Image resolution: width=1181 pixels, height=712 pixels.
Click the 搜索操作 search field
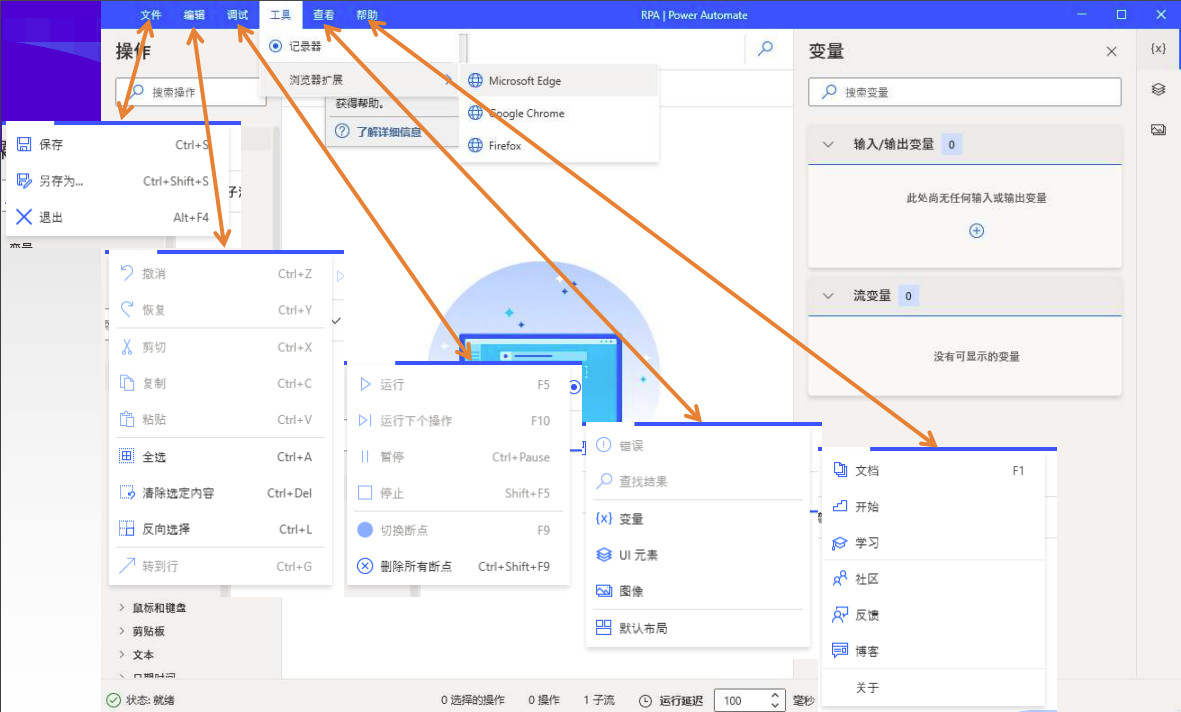point(191,92)
